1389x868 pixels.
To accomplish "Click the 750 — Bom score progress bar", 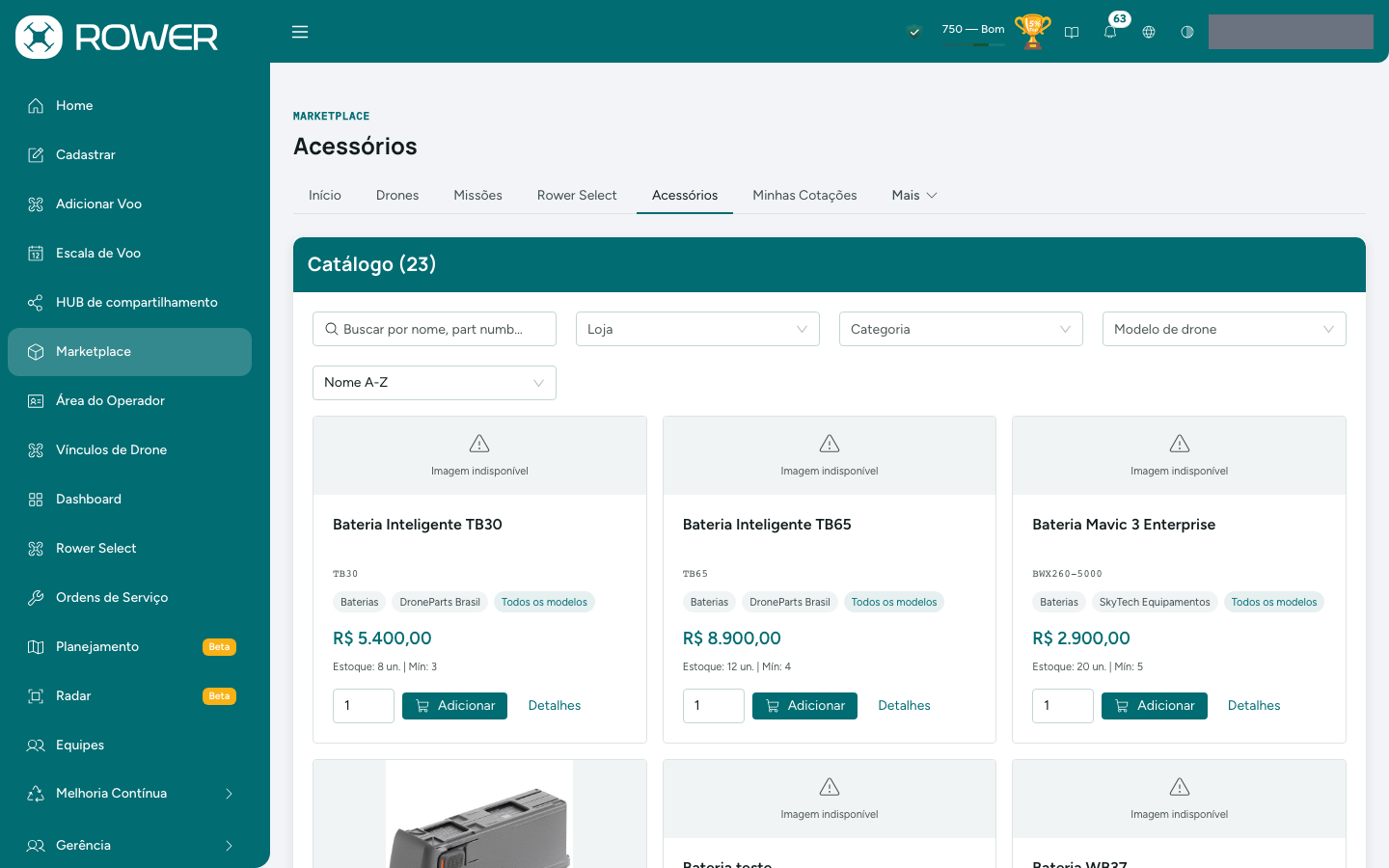I will (x=973, y=44).
